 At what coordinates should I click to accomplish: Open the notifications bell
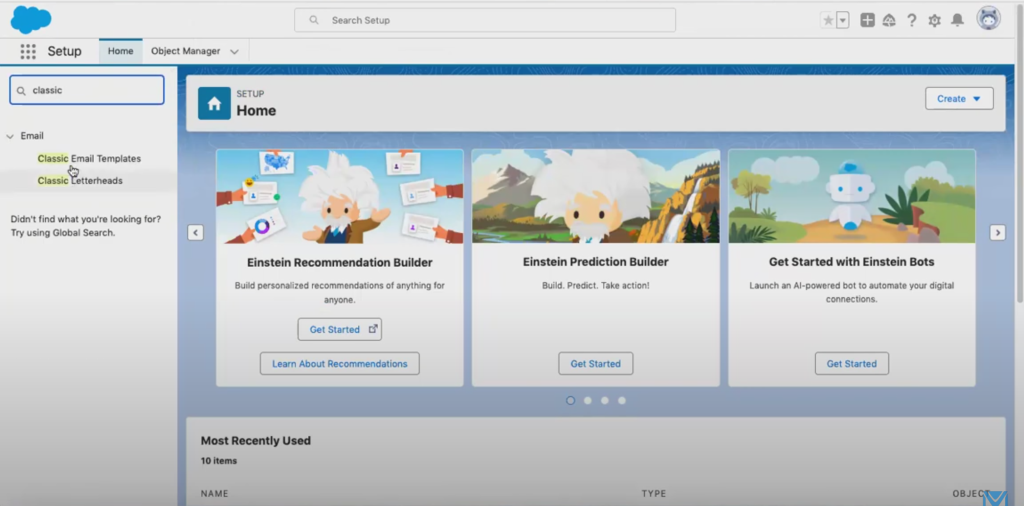(957, 20)
